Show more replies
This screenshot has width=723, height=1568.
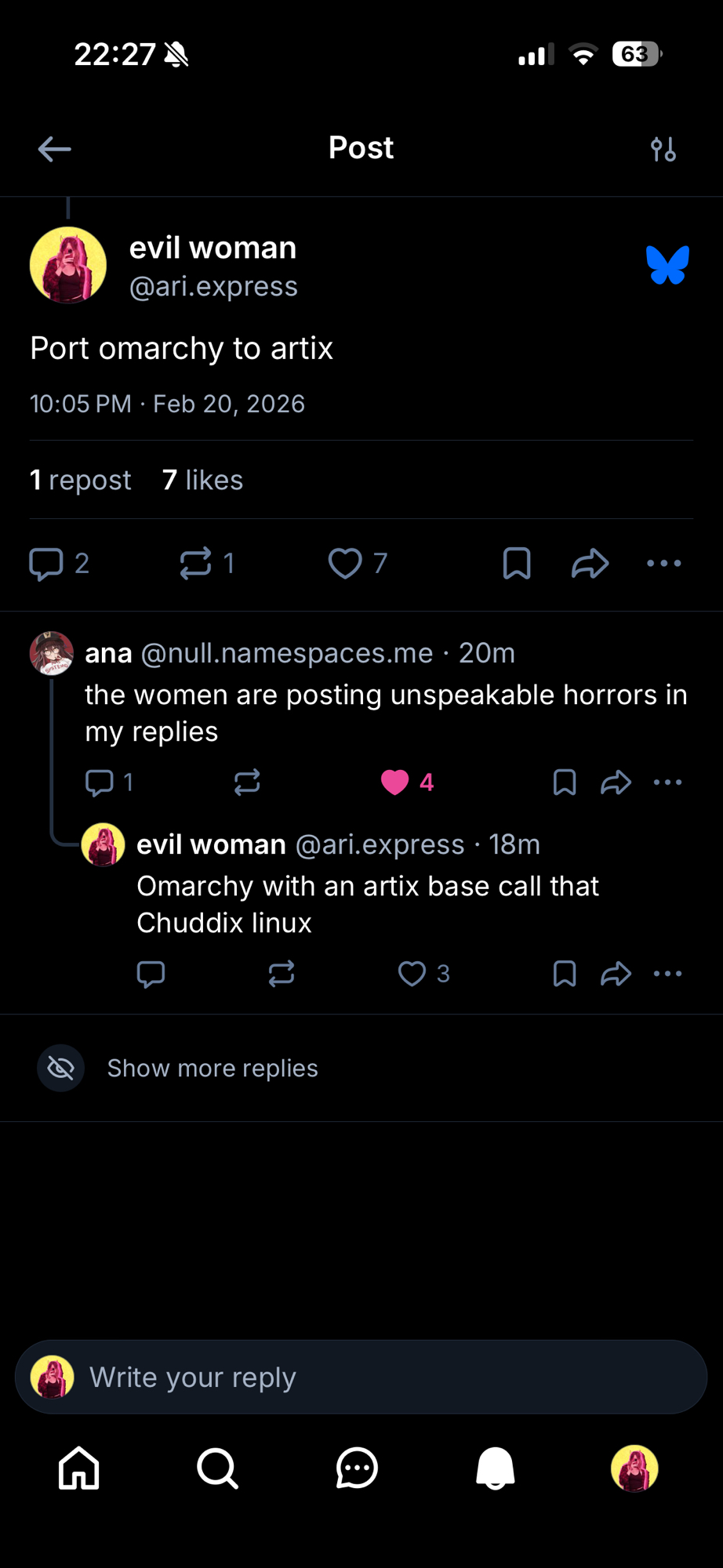click(x=212, y=1069)
